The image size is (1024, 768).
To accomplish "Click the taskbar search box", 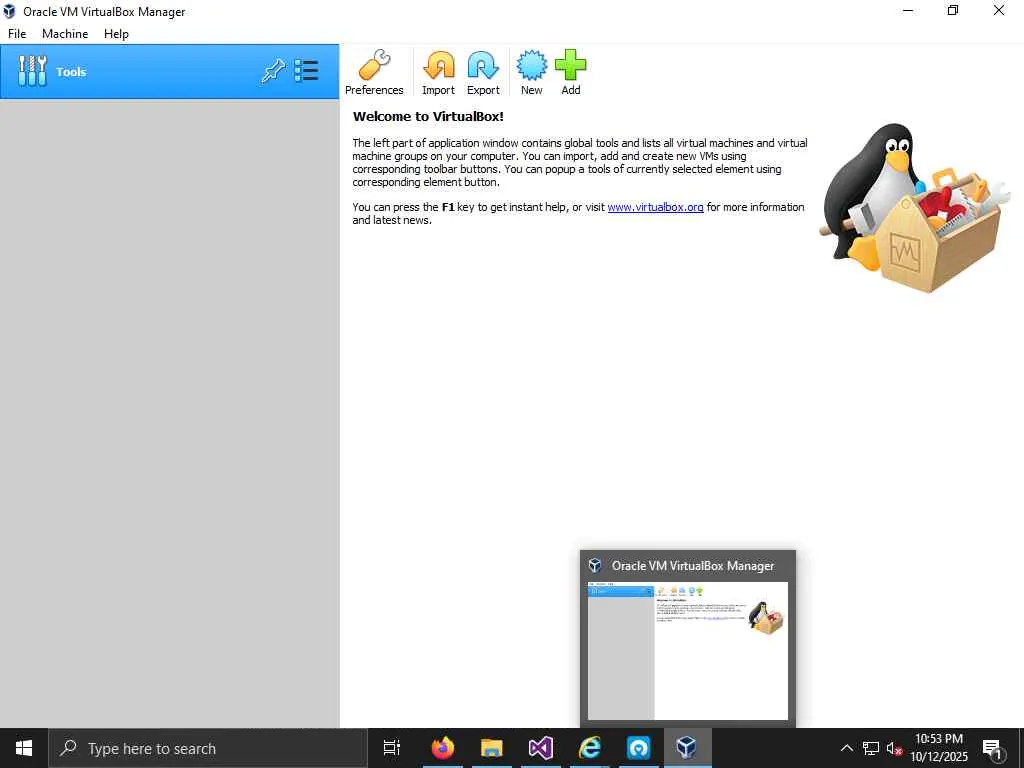I will click(208, 748).
